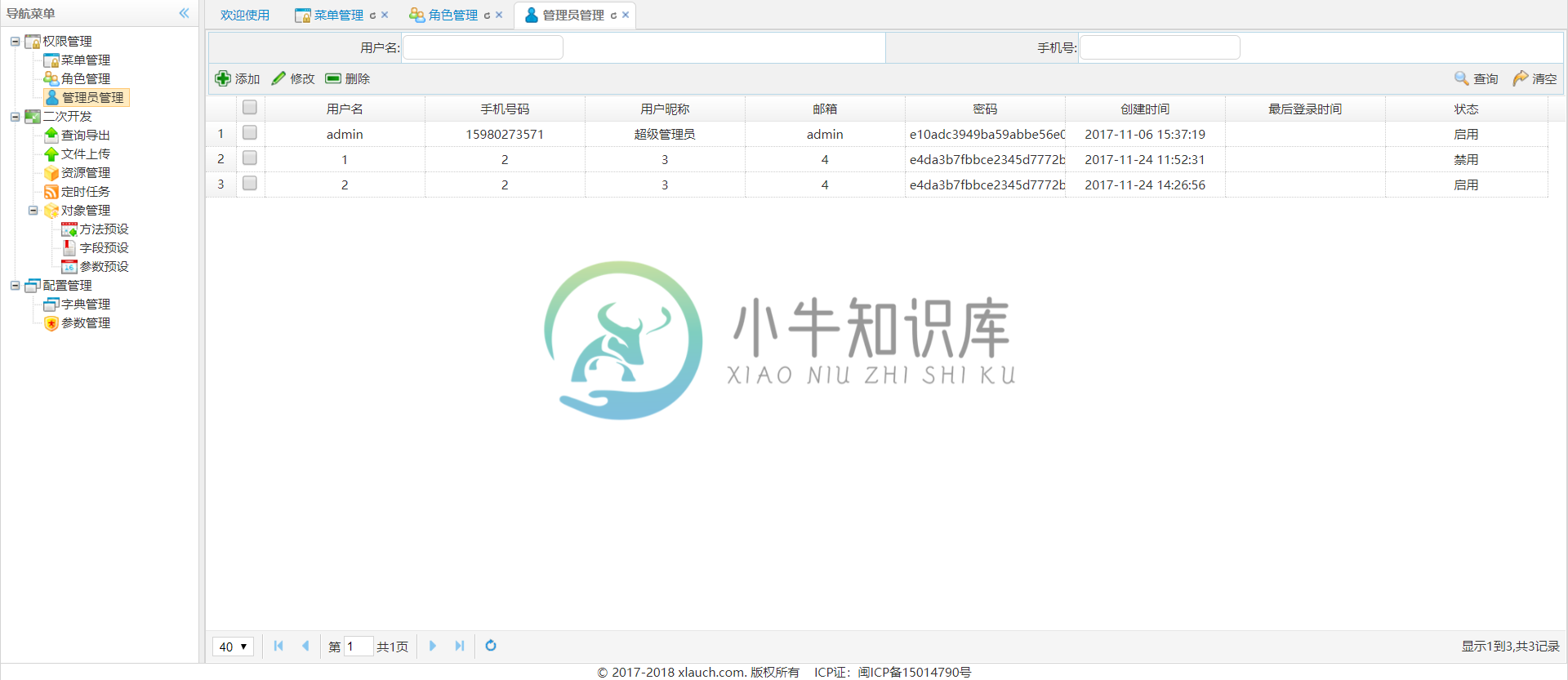Refresh the 管理员管理 tab
The image size is (1568, 680).
(613, 16)
